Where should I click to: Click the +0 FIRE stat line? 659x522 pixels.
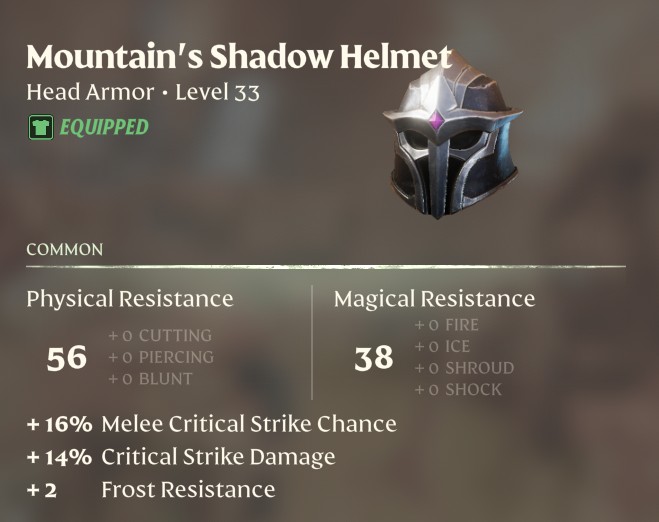[x=446, y=325]
